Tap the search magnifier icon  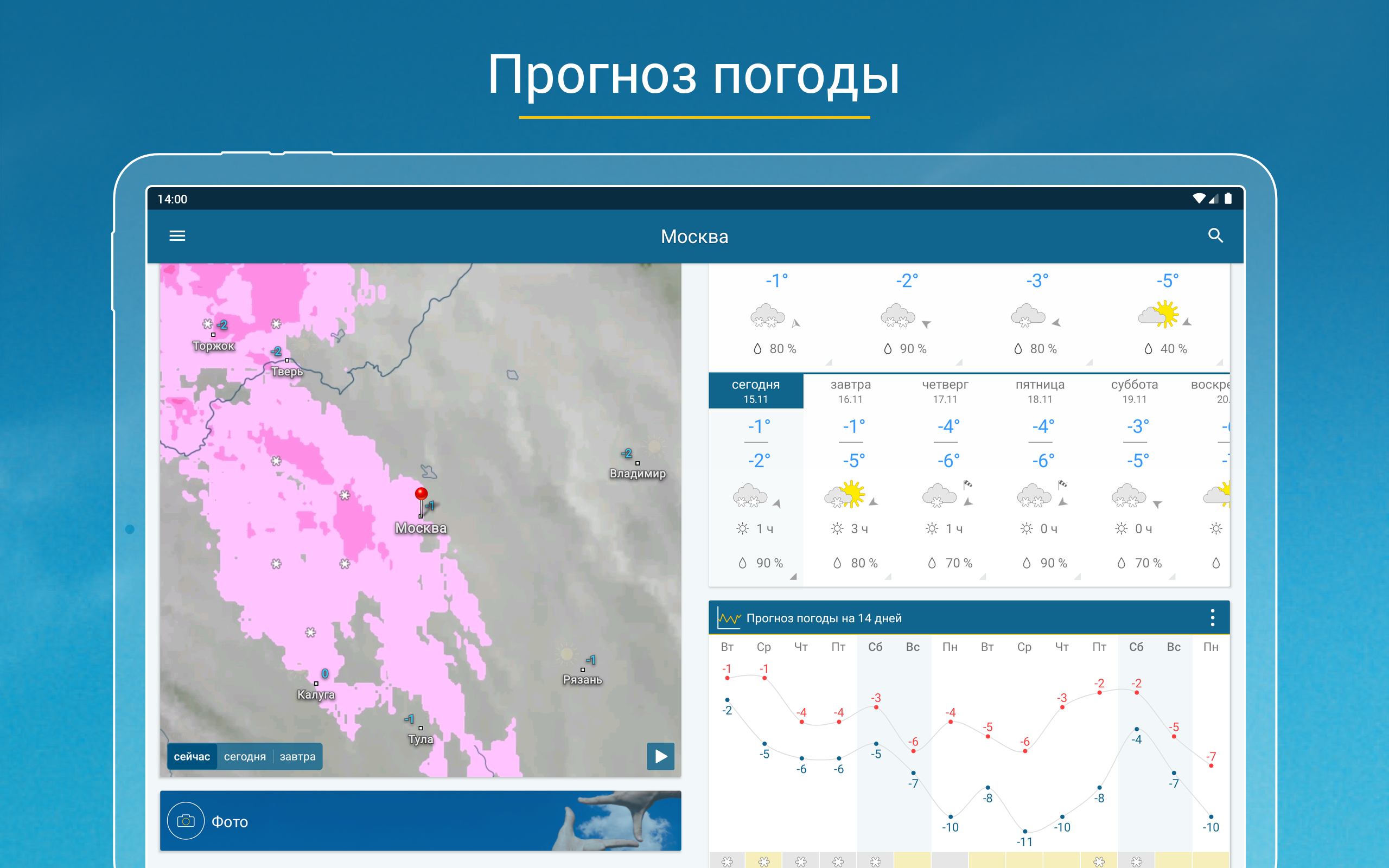1215,236
